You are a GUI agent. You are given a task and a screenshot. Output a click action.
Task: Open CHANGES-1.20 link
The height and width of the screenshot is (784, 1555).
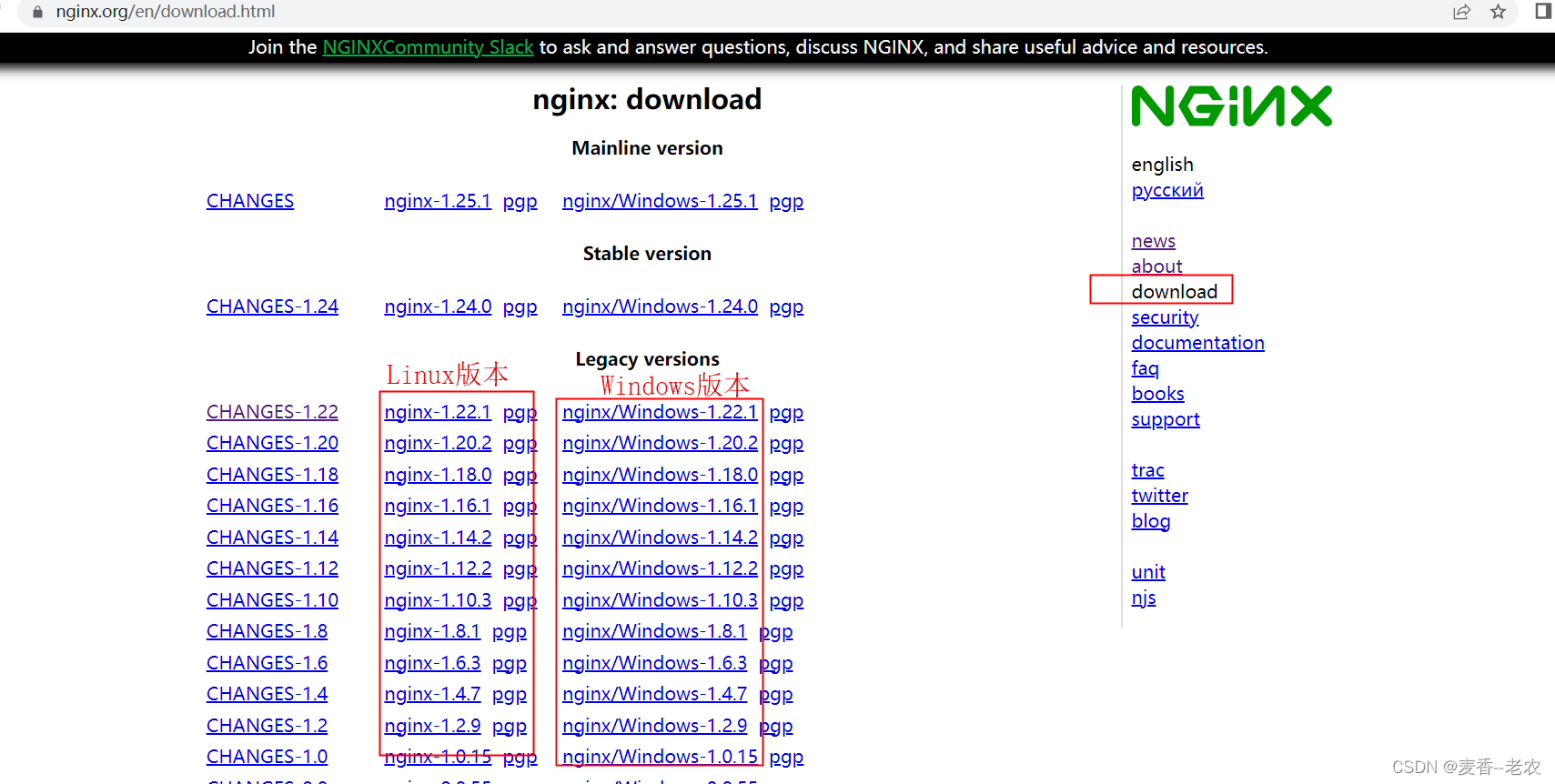pos(272,443)
